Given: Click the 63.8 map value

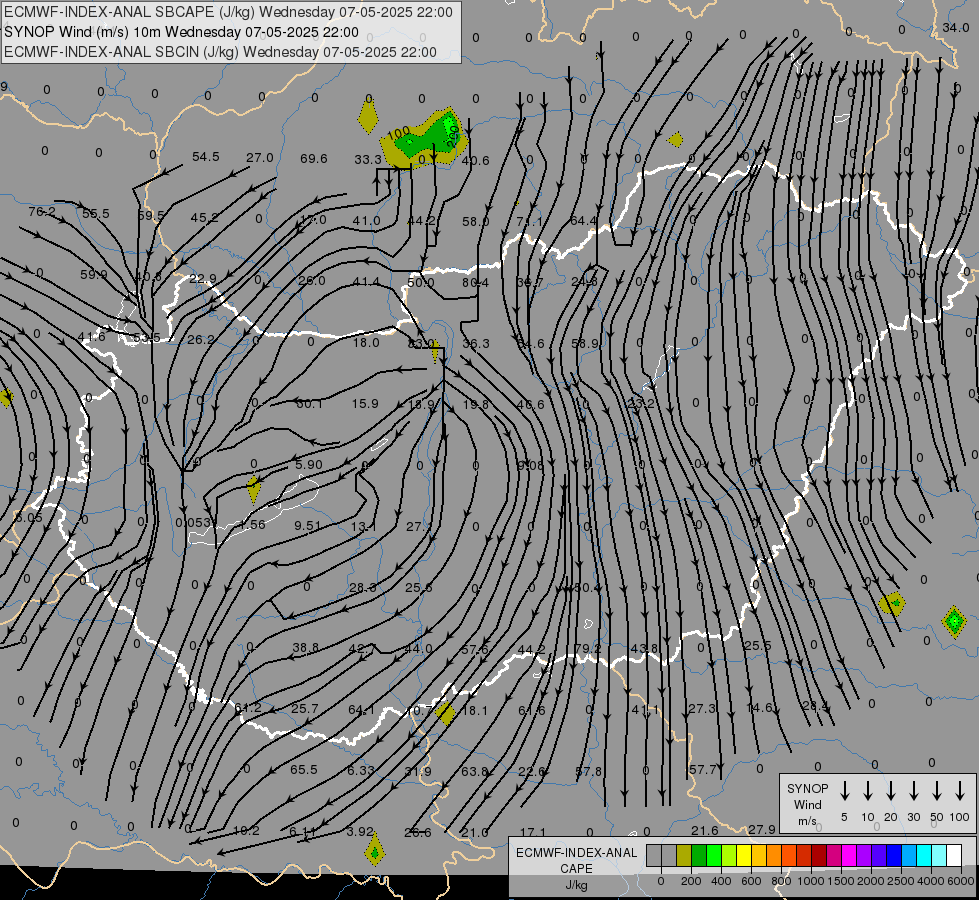Looking at the screenshot, I should pos(475,772).
